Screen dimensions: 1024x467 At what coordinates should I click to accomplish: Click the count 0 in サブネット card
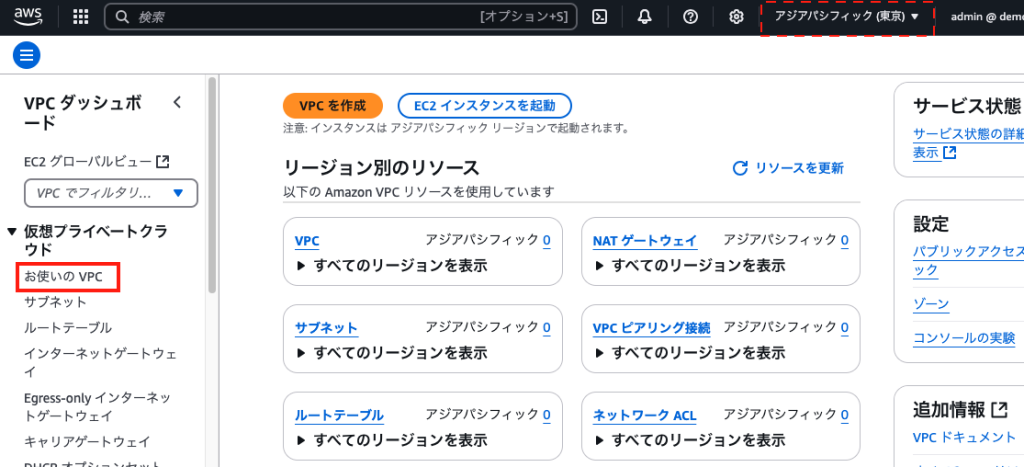[547, 327]
